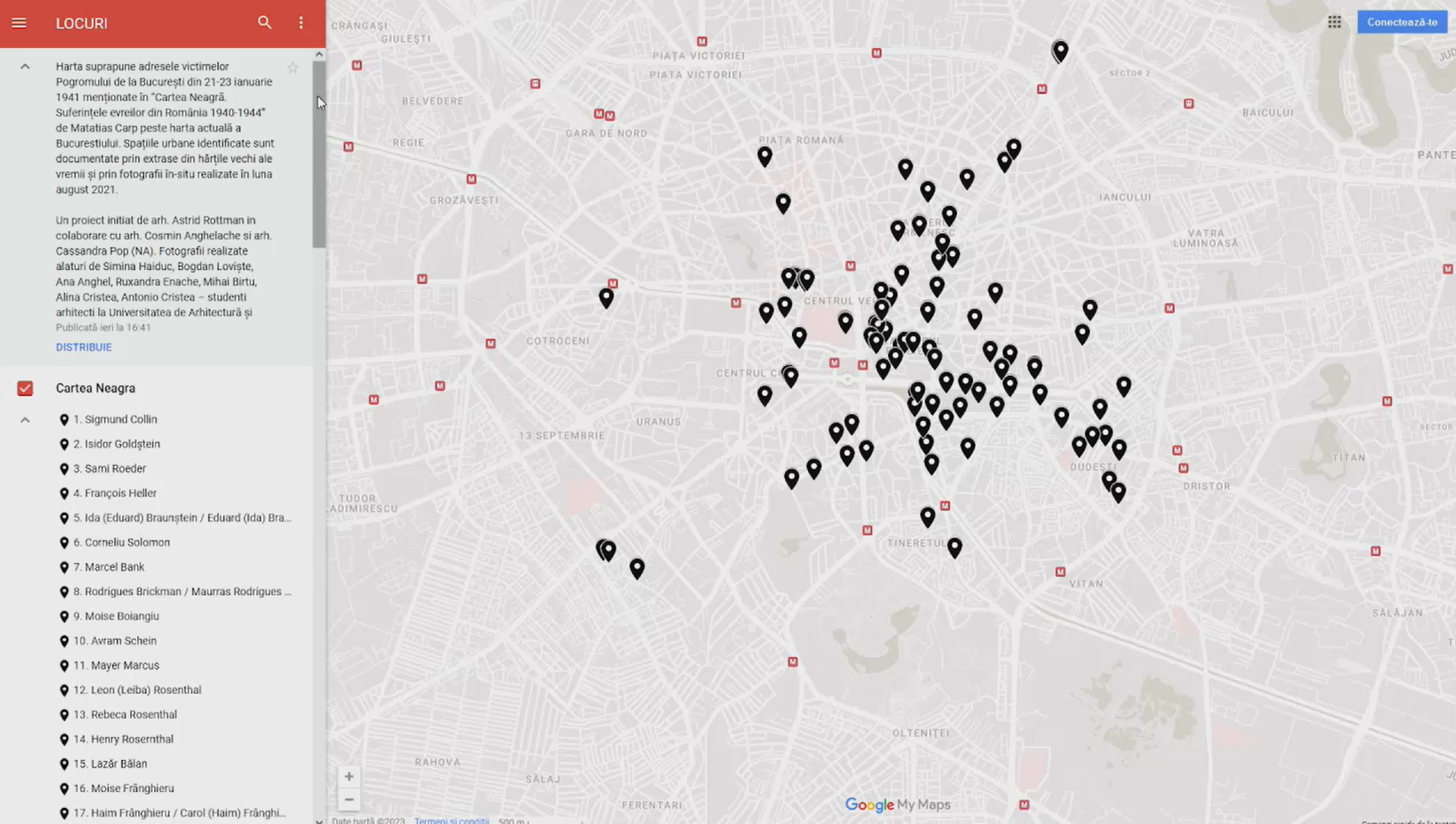Select the Sigmund Collin pin icon
The image size is (1456, 824).
tap(64, 420)
